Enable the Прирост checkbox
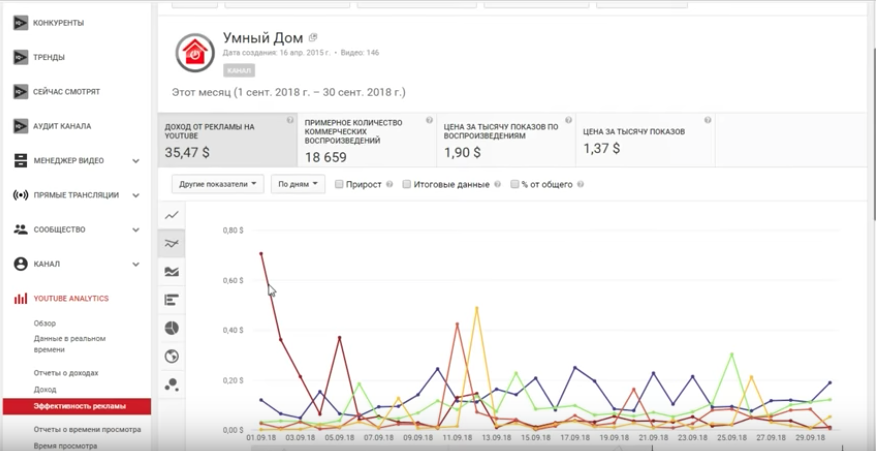Viewport: 876px width, 451px height. [x=339, y=184]
